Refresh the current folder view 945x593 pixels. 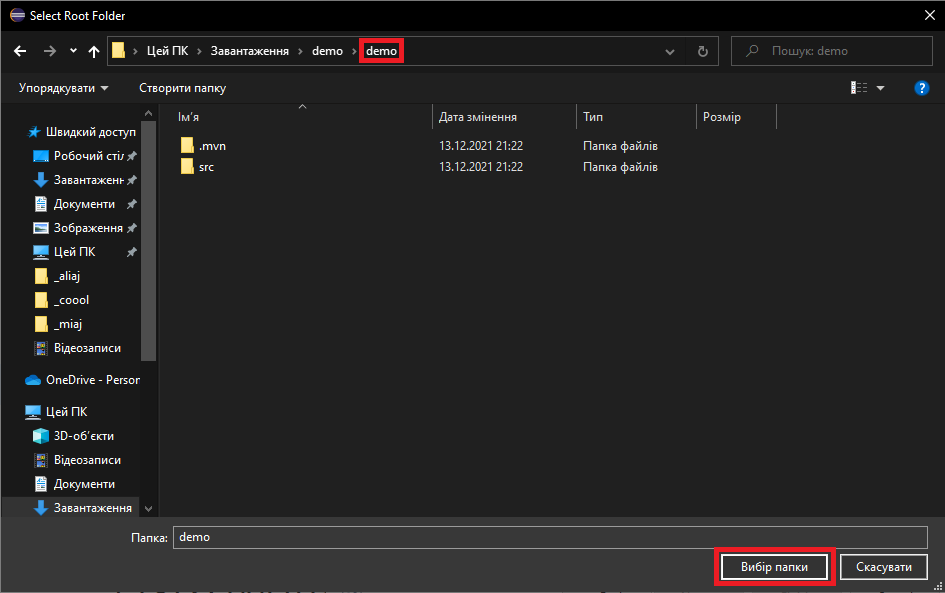click(x=703, y=51)
